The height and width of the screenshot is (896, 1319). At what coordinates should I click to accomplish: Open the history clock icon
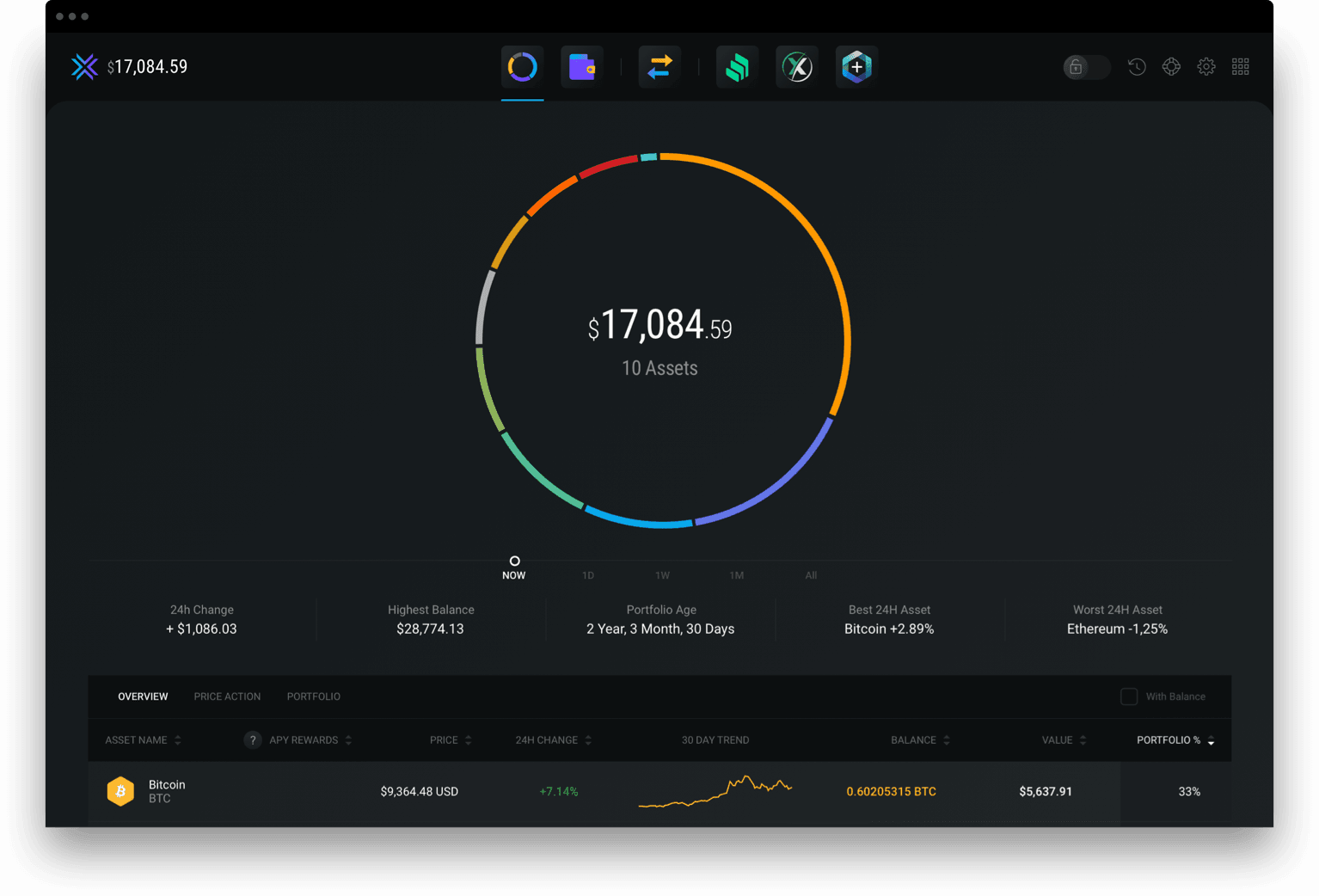tap(1137, 66)
